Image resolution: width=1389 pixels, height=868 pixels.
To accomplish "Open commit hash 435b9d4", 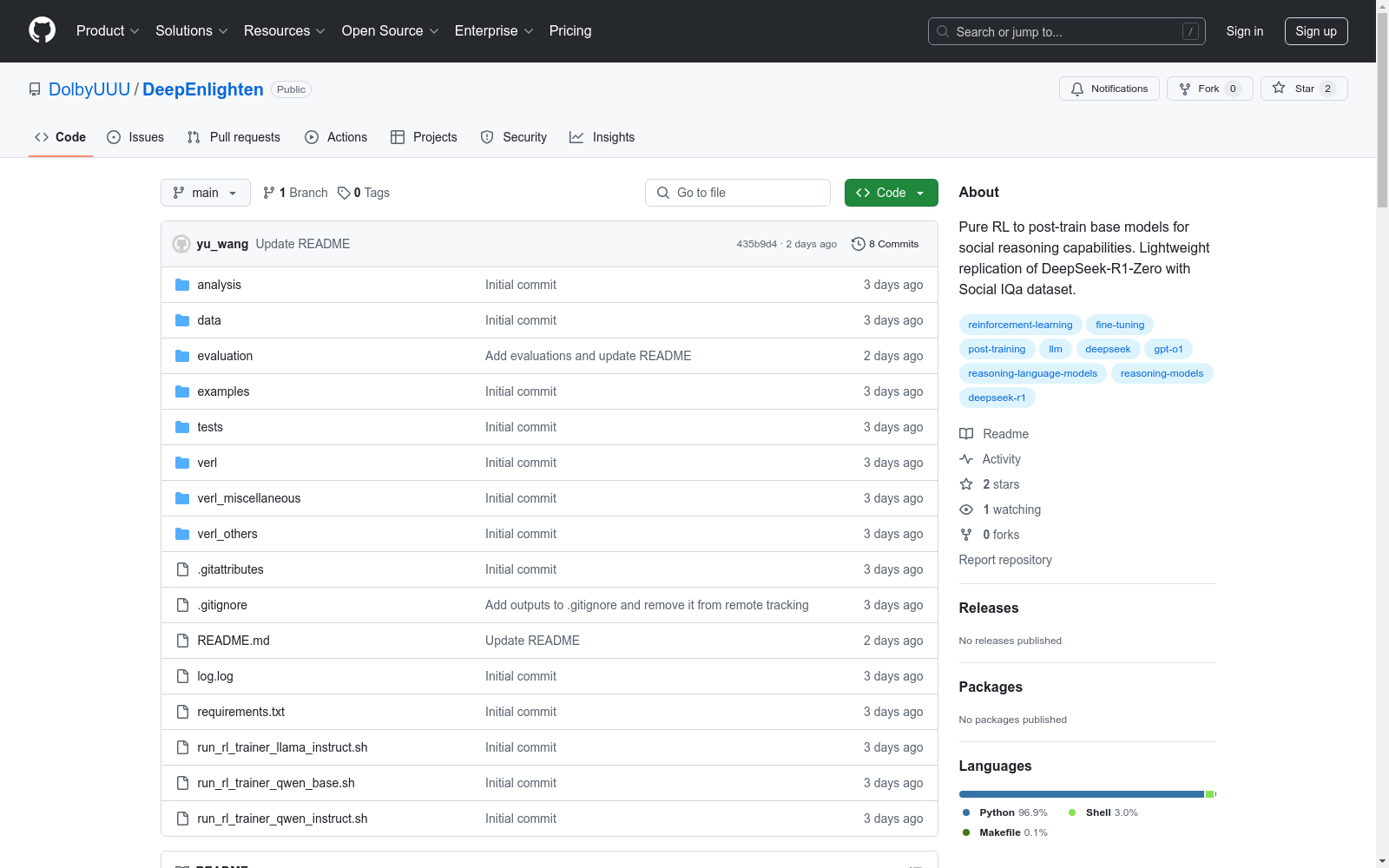I will (x=757, y=244).
